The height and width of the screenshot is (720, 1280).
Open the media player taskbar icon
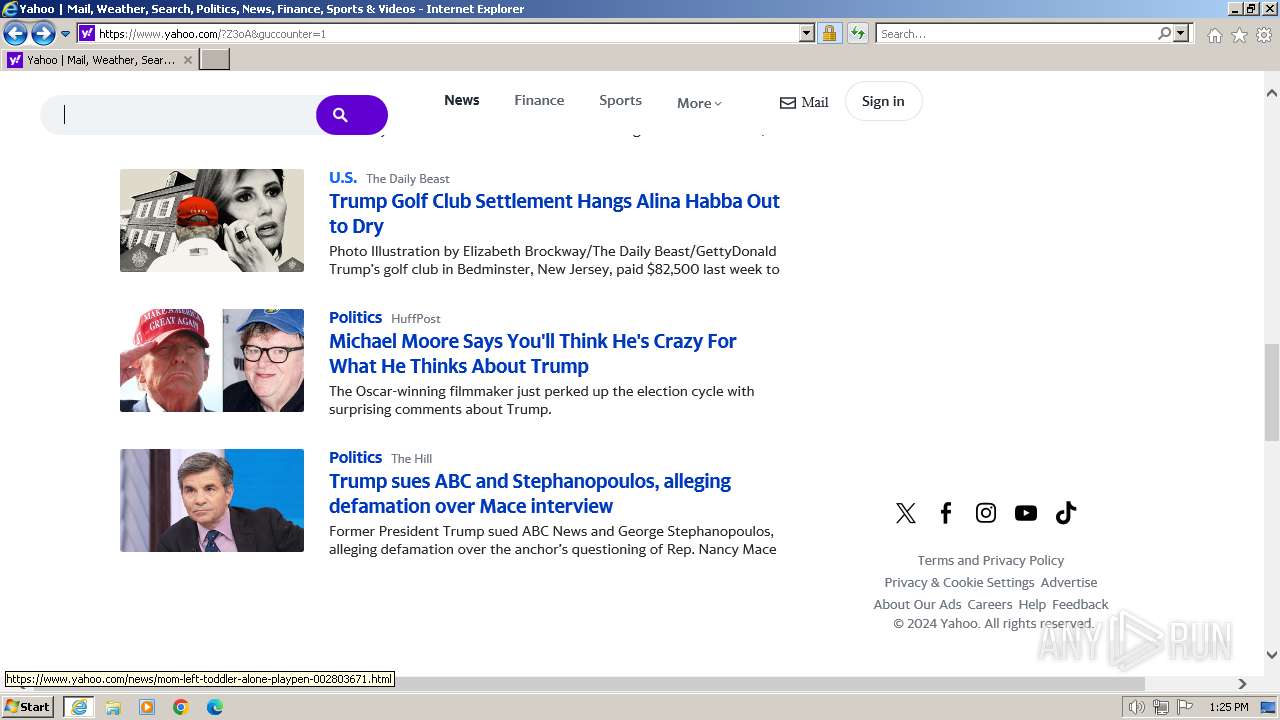click(x=147, y=707)
